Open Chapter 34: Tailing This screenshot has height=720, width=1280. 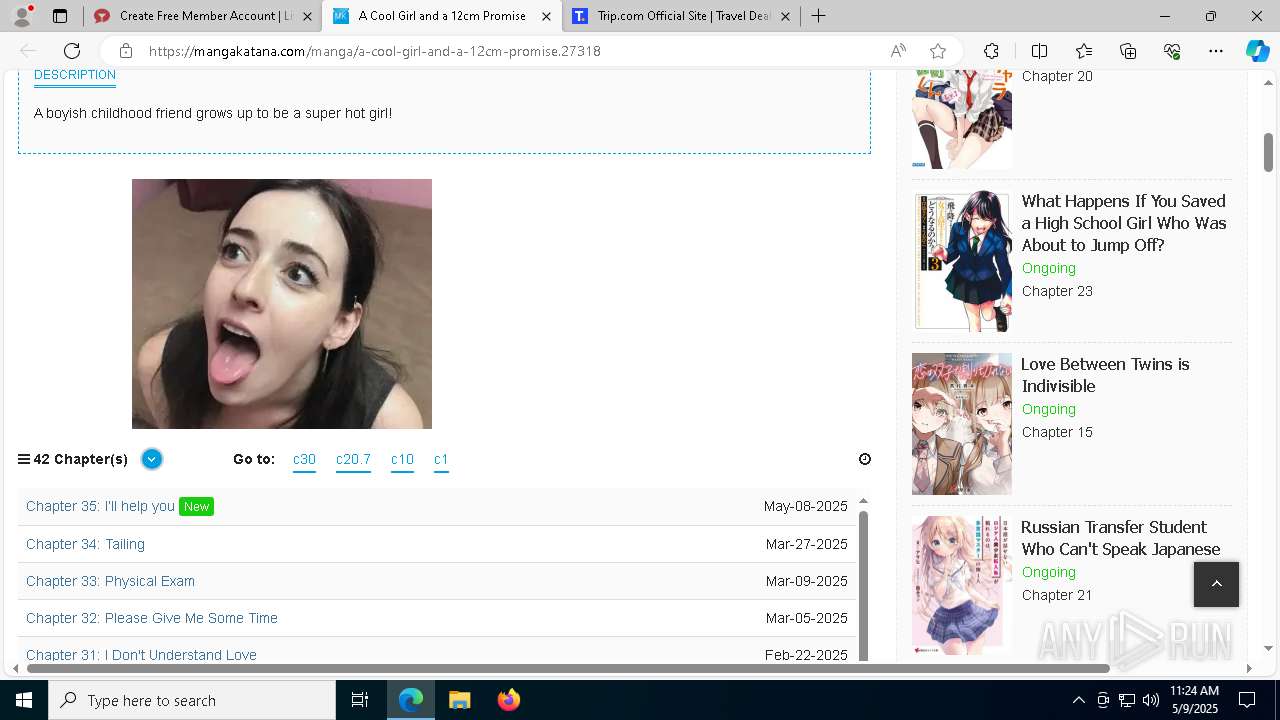[x=85, y=544]
